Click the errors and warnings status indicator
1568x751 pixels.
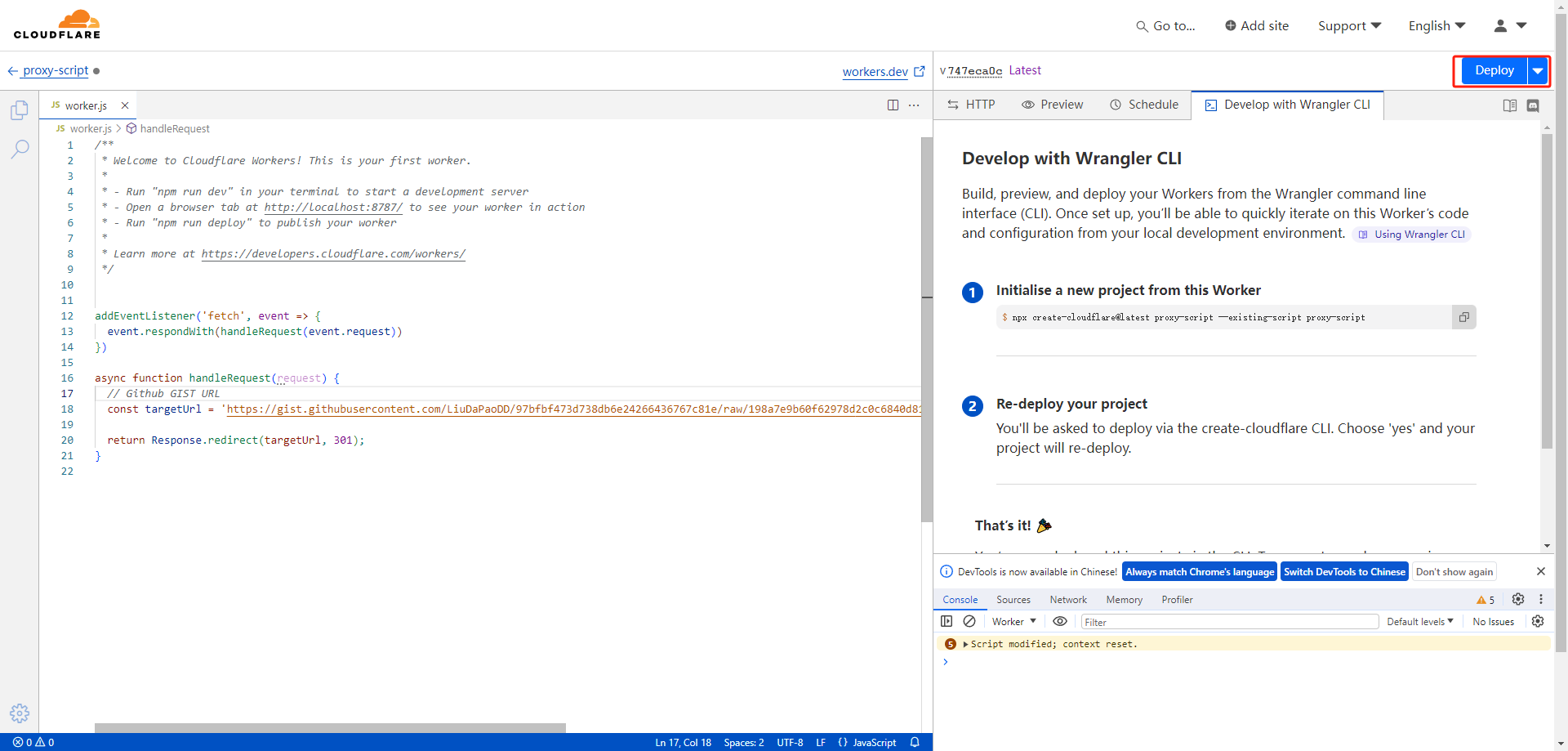pos(33,742)
